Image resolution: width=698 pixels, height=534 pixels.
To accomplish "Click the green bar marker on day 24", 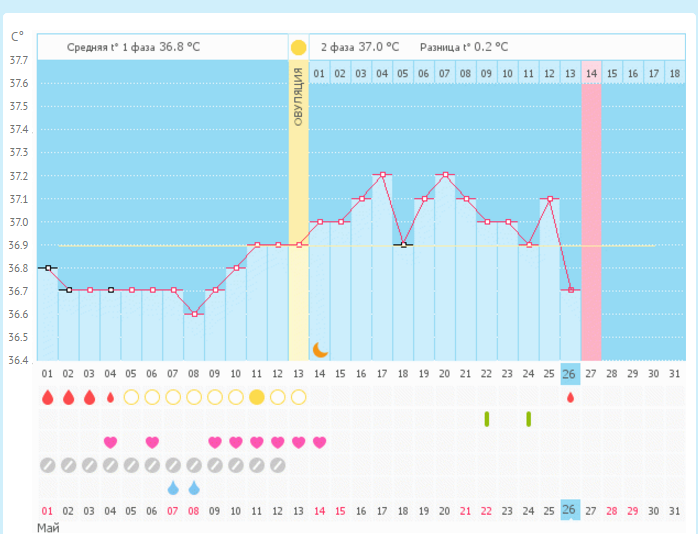I will (529, 419).
